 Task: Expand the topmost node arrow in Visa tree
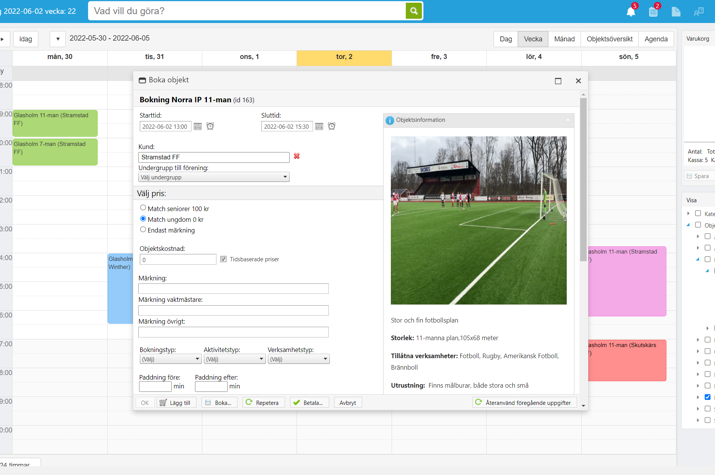point(689,213)
